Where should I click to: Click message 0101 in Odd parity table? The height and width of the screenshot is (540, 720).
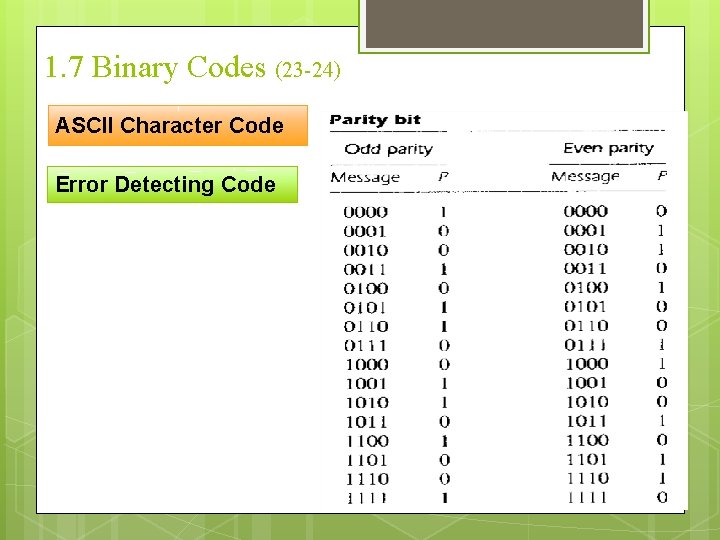pos(365,308)
